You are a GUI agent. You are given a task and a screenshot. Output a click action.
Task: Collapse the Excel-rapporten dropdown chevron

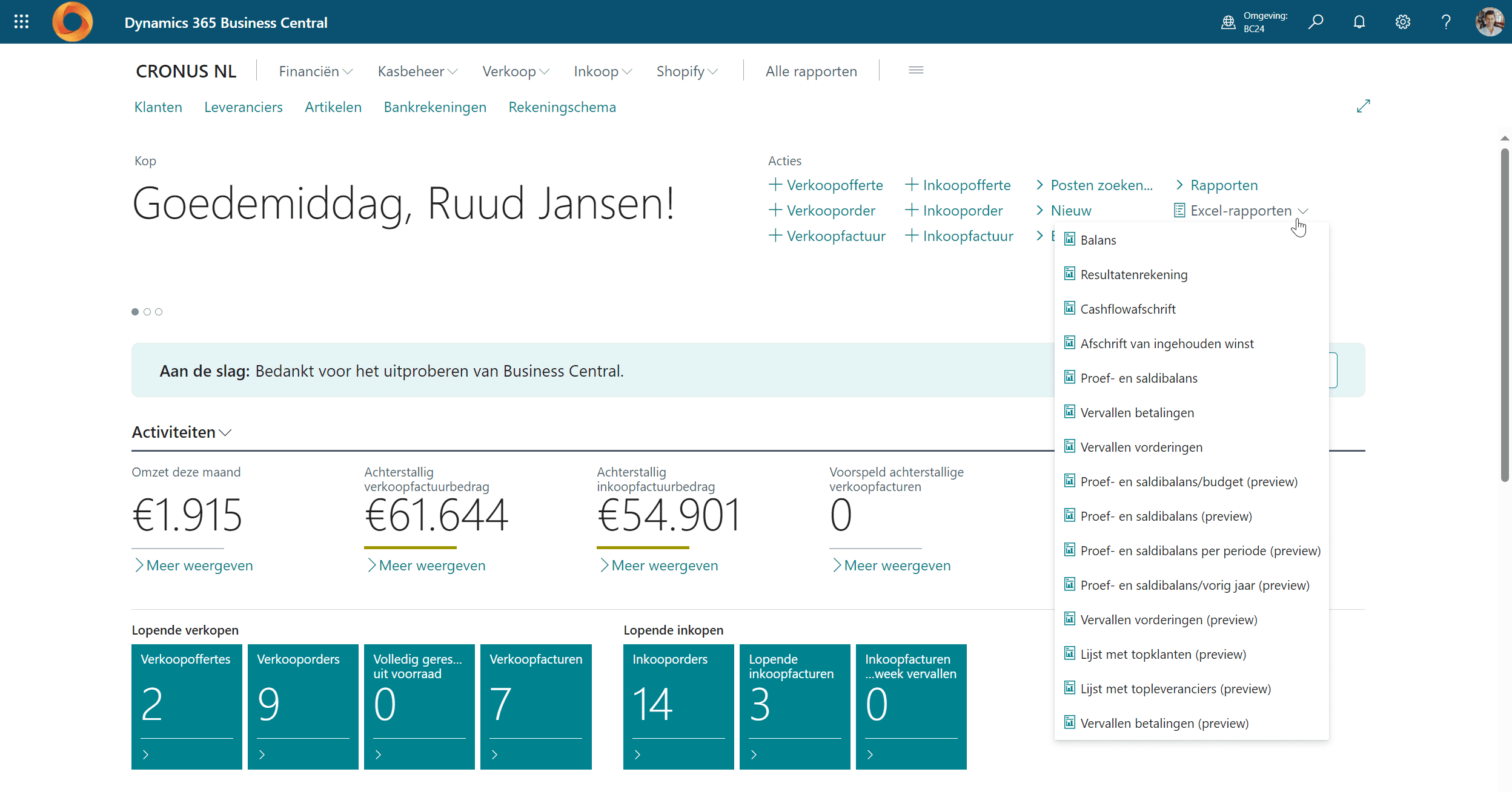point(1304,211)
